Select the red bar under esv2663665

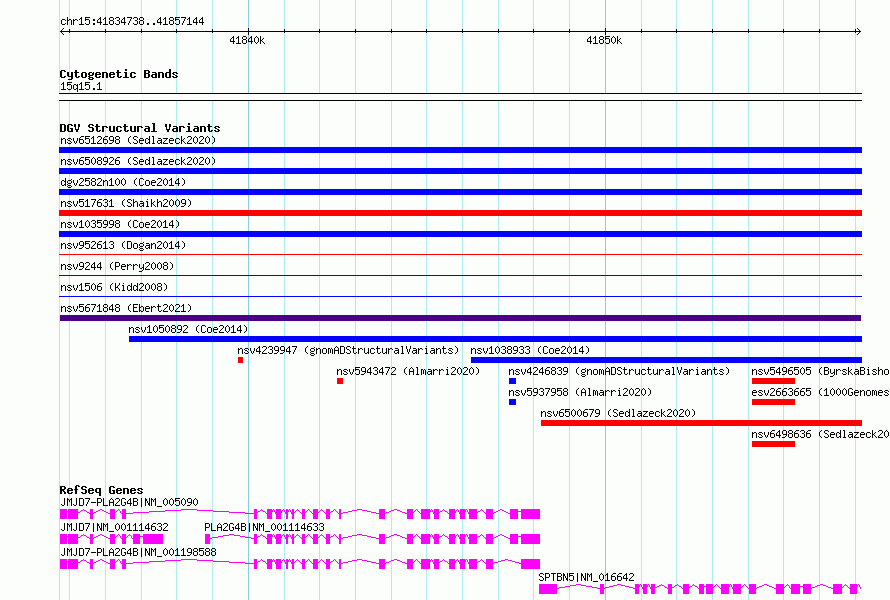click(773, 402)
